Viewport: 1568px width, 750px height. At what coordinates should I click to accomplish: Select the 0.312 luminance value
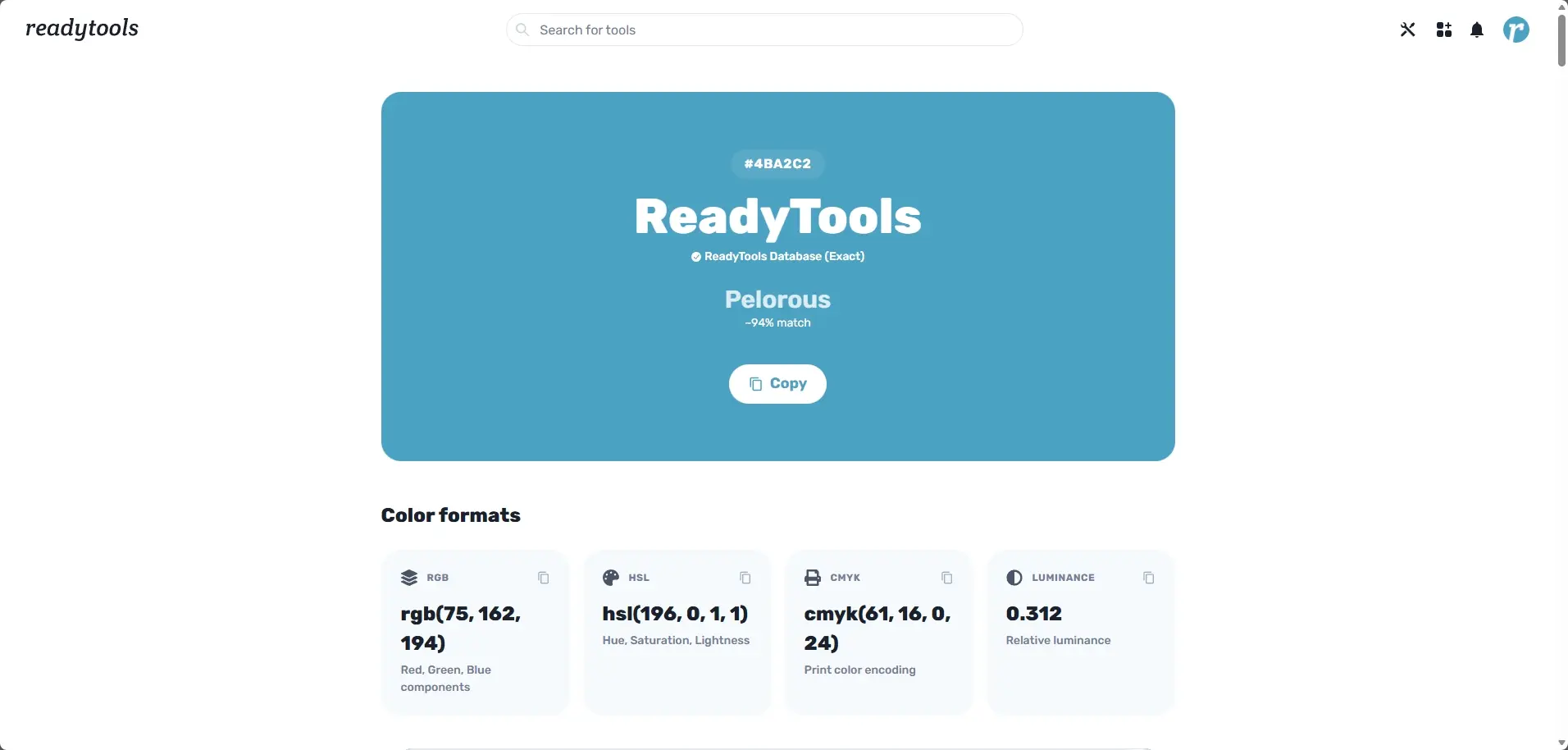pos(1033,614)
